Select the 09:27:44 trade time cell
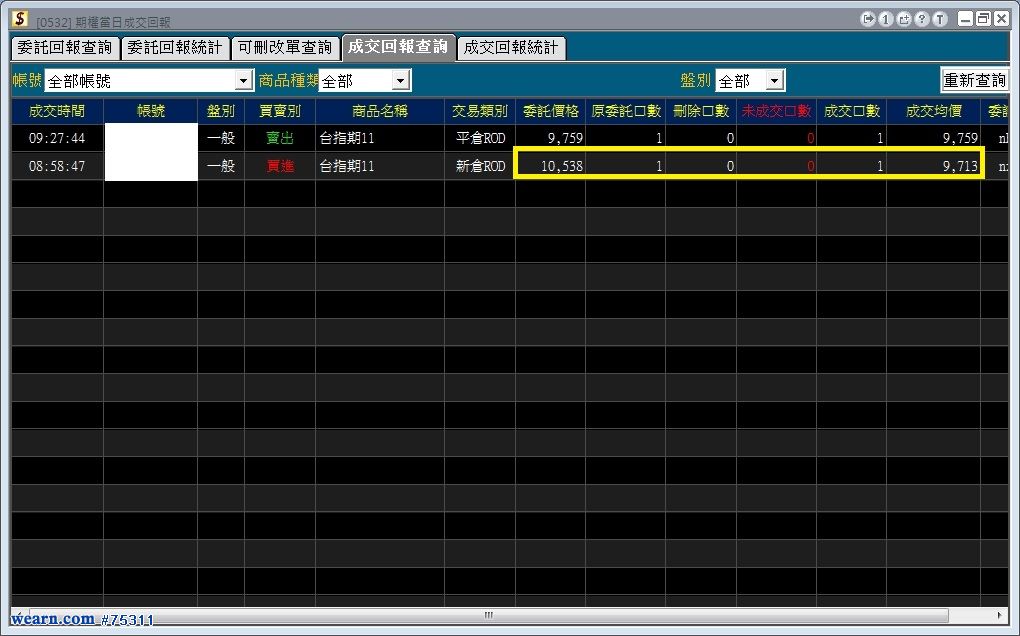The image size is (1020, 636). [57, 138]
